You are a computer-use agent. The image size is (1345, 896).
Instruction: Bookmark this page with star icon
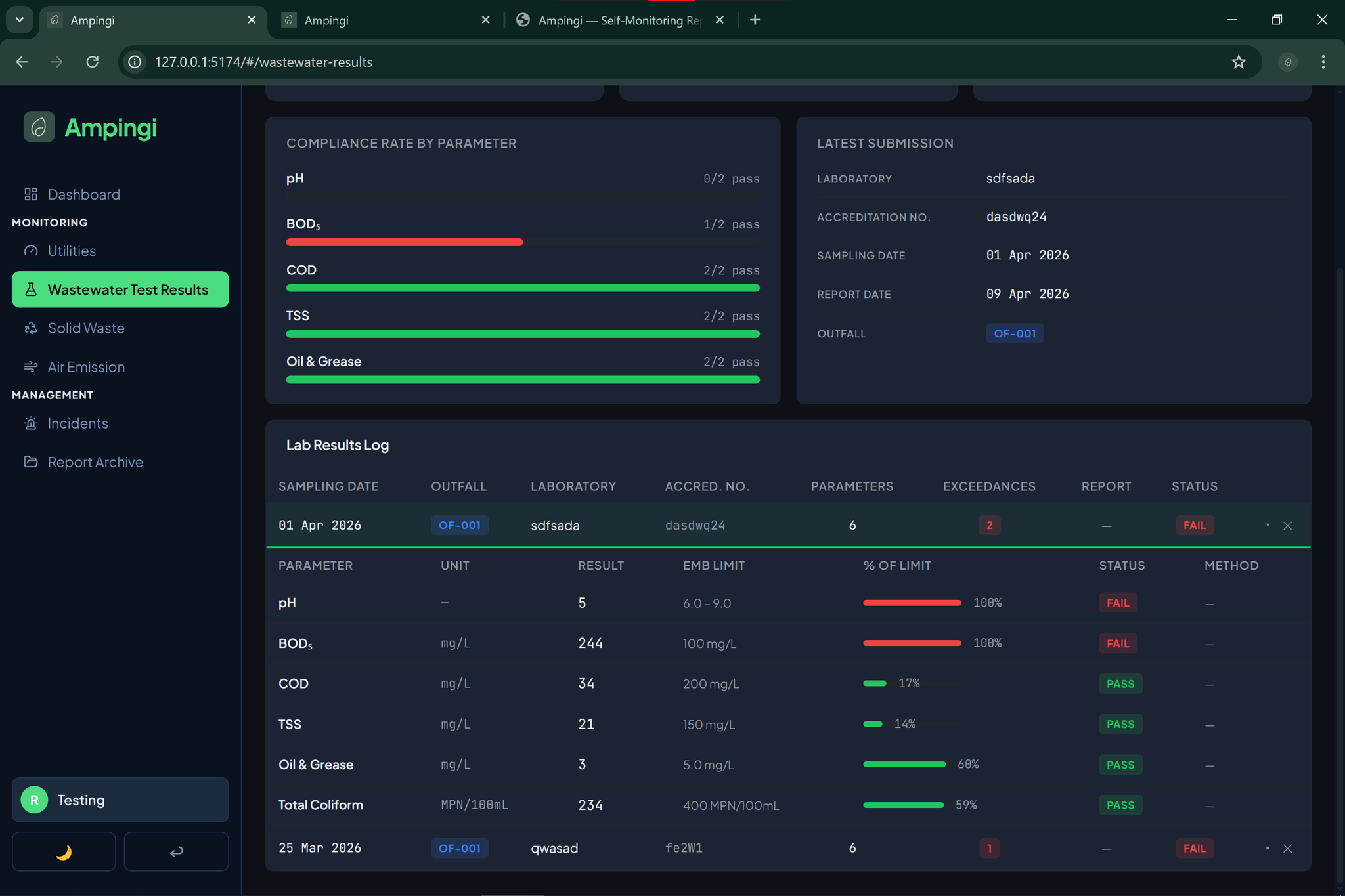1238,62
